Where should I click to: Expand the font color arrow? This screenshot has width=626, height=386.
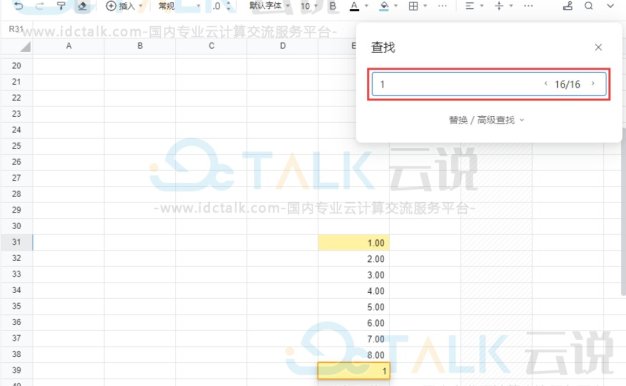(x=366, y=6)
